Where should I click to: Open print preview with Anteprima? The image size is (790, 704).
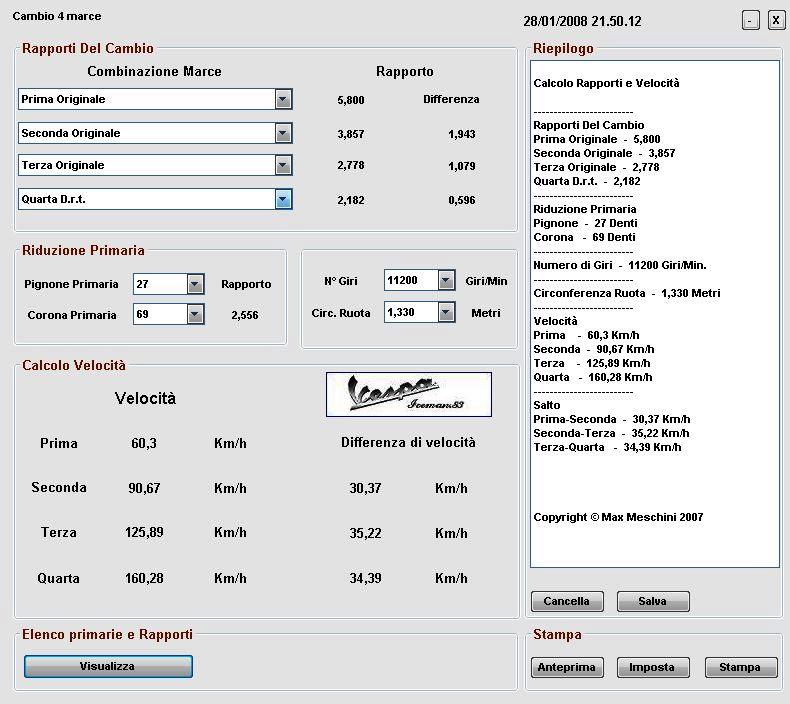(x=567, y=667)
